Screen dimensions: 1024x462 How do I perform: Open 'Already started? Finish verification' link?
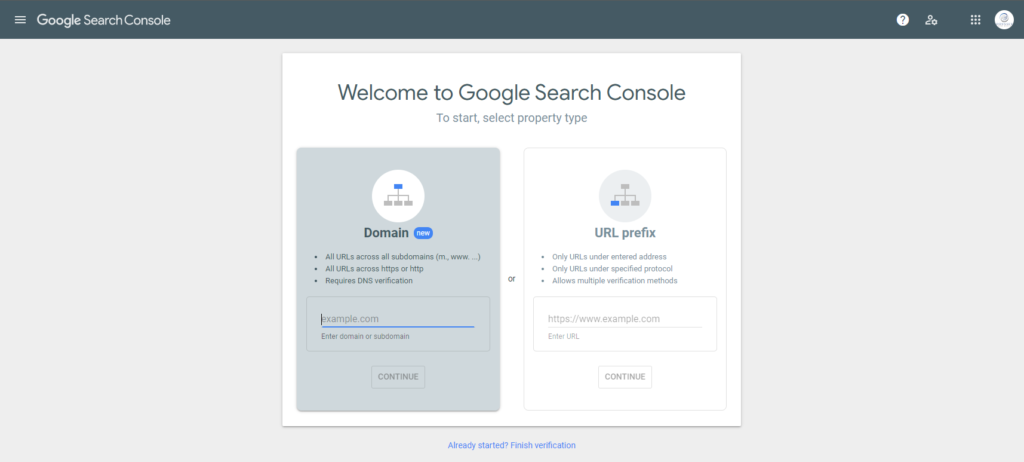(511, 445)
